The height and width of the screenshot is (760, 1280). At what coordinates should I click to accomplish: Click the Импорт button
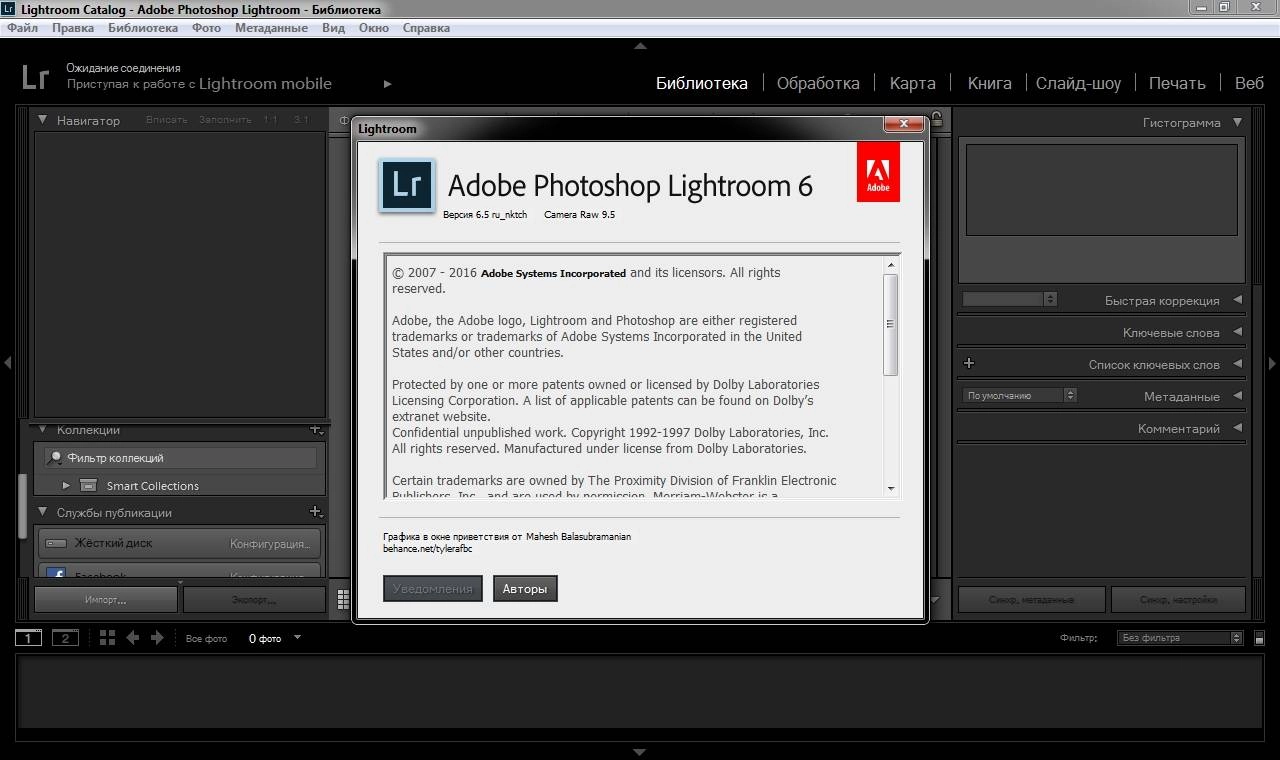(106, 600)
